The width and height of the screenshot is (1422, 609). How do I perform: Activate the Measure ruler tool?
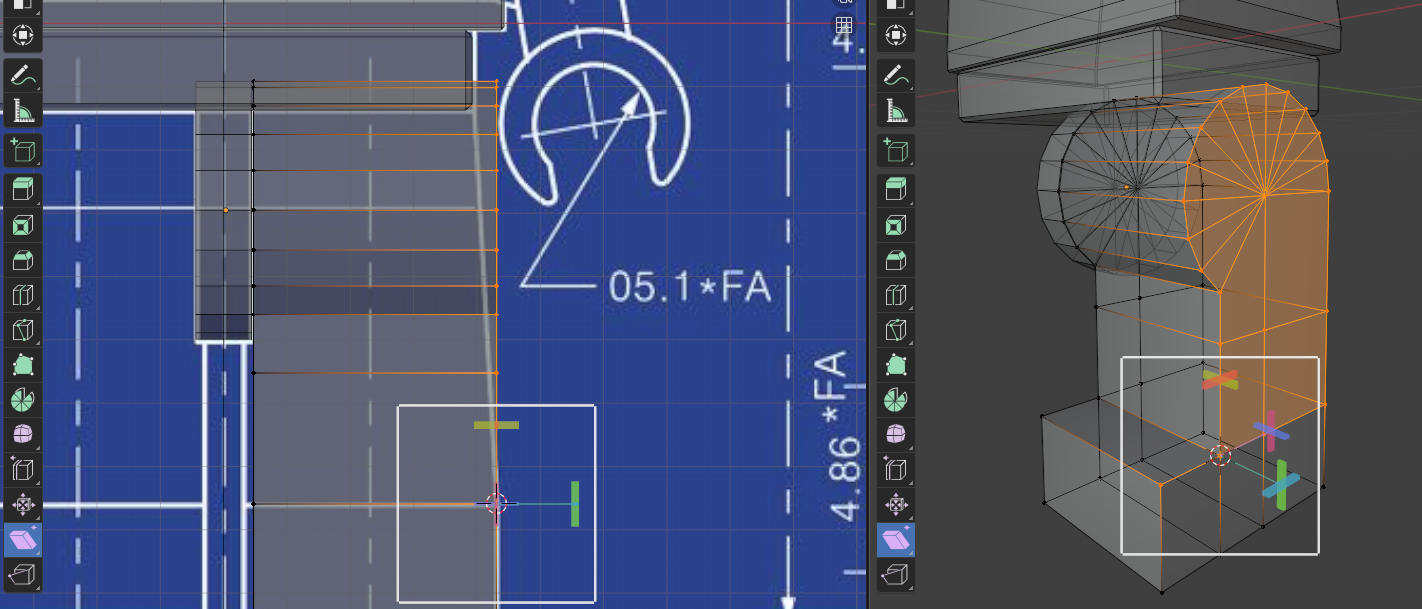(22, 111)
